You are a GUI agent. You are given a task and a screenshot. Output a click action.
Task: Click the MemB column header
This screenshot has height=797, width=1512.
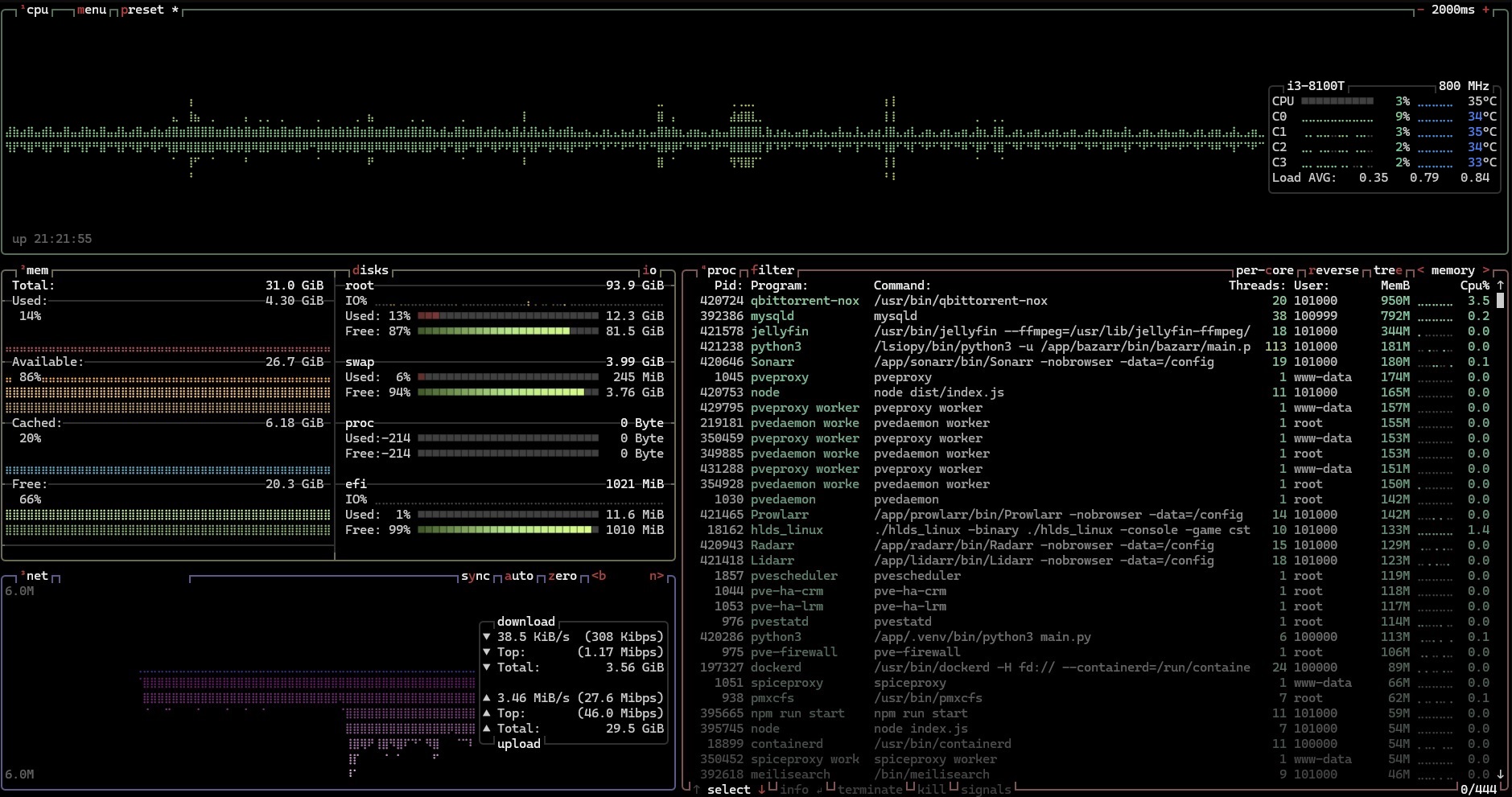1395,286
